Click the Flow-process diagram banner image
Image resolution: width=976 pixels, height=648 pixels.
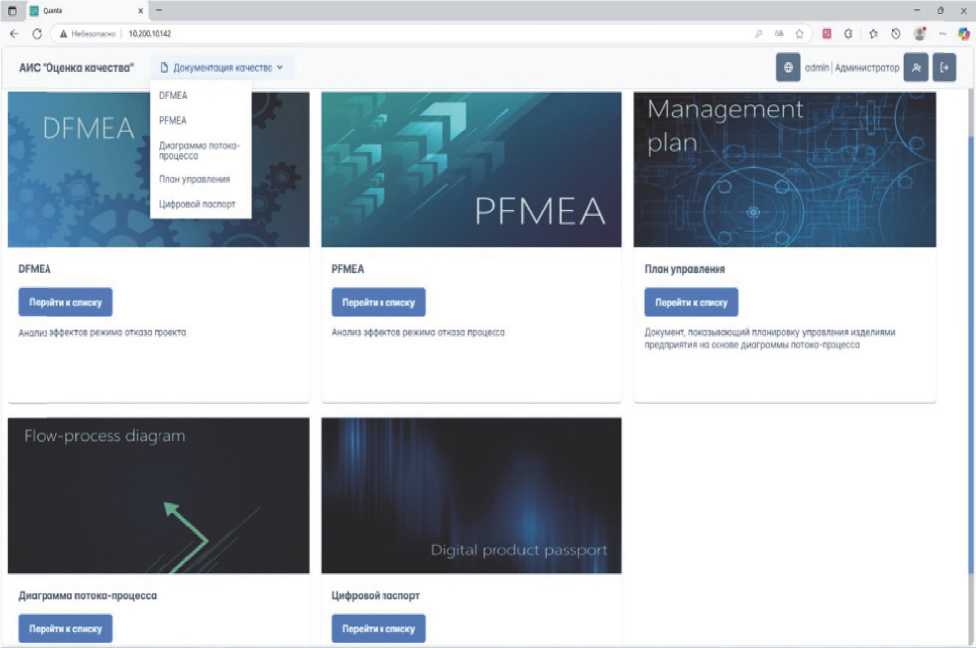pos(158,495)
